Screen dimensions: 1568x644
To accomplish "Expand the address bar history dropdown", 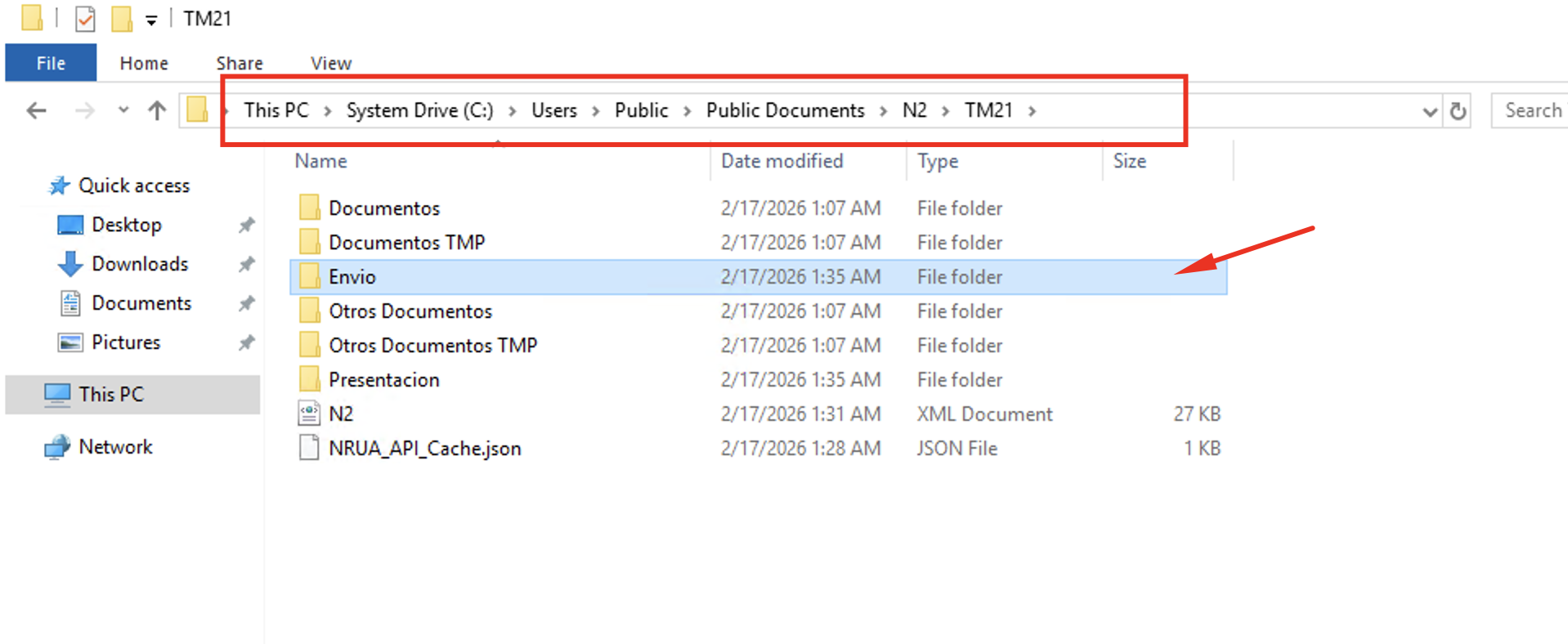I will tap(1429, 112).
